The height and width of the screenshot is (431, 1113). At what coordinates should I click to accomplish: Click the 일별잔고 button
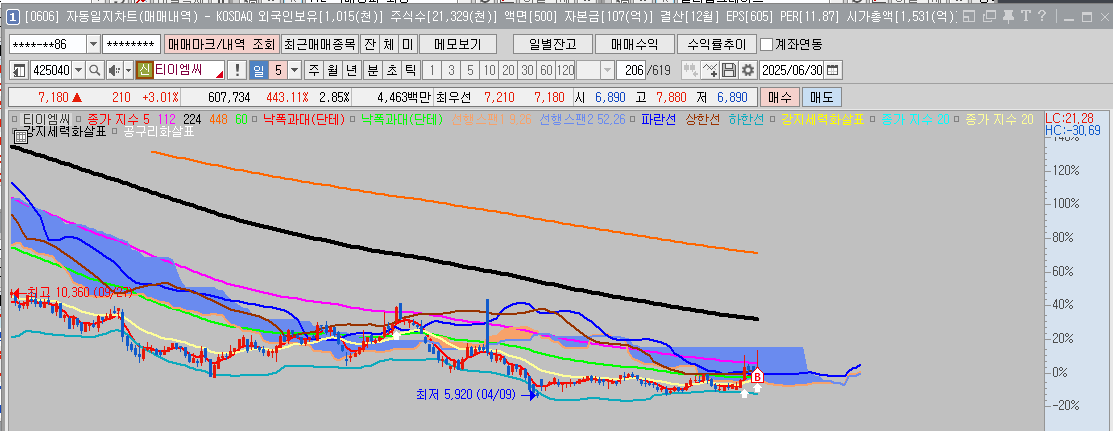(552, 45)
